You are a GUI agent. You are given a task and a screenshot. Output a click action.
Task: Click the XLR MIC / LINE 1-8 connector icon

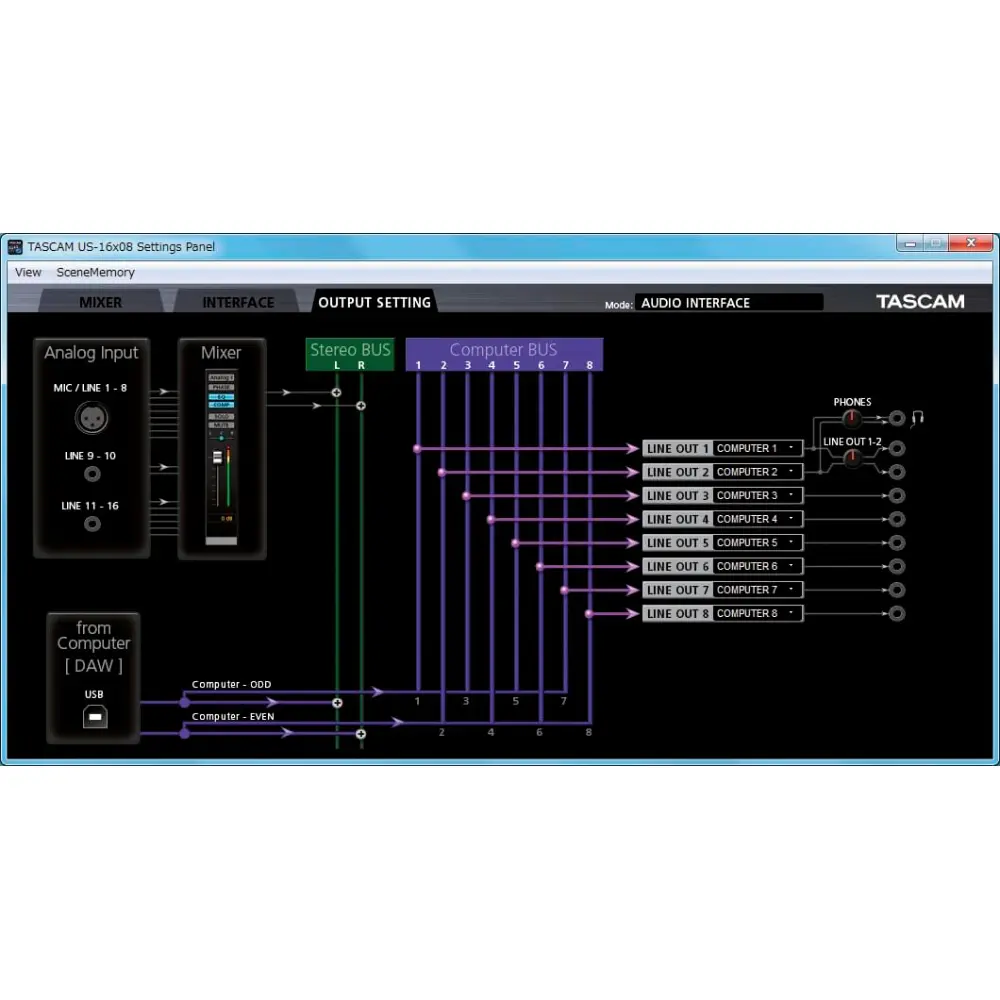click(91, 418)
